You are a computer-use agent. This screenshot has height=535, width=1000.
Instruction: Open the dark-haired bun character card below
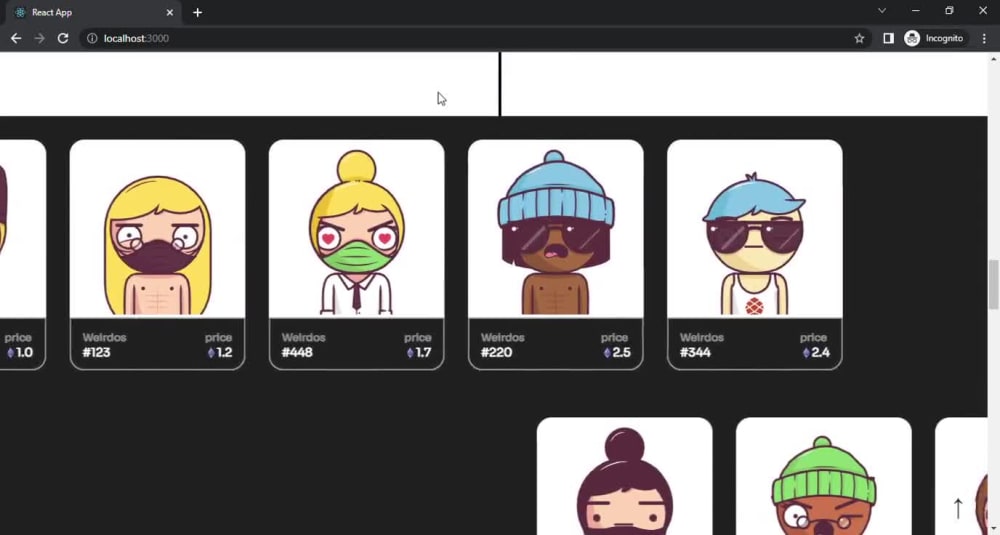point(624,476)
